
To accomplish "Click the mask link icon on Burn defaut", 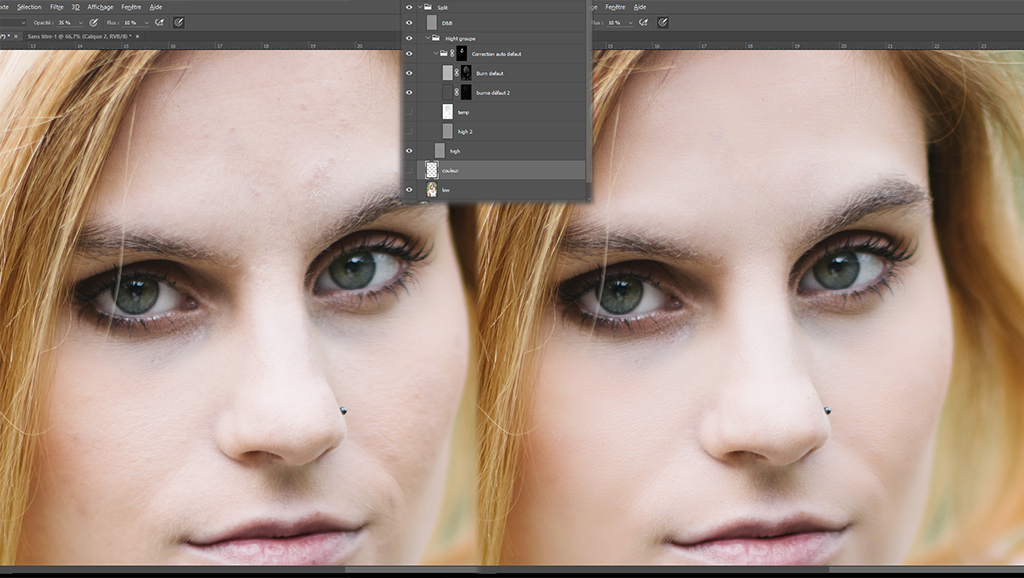I will point(456,73).
